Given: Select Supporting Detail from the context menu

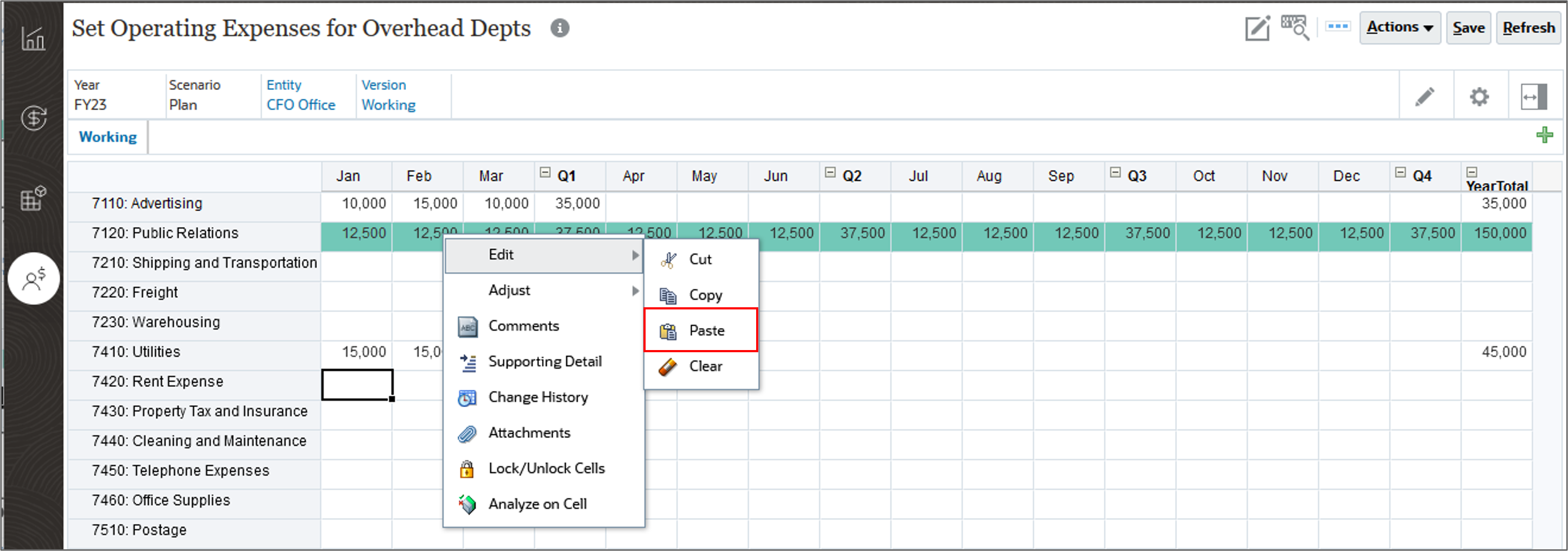Looking at the screenshot, I should 545,361.
